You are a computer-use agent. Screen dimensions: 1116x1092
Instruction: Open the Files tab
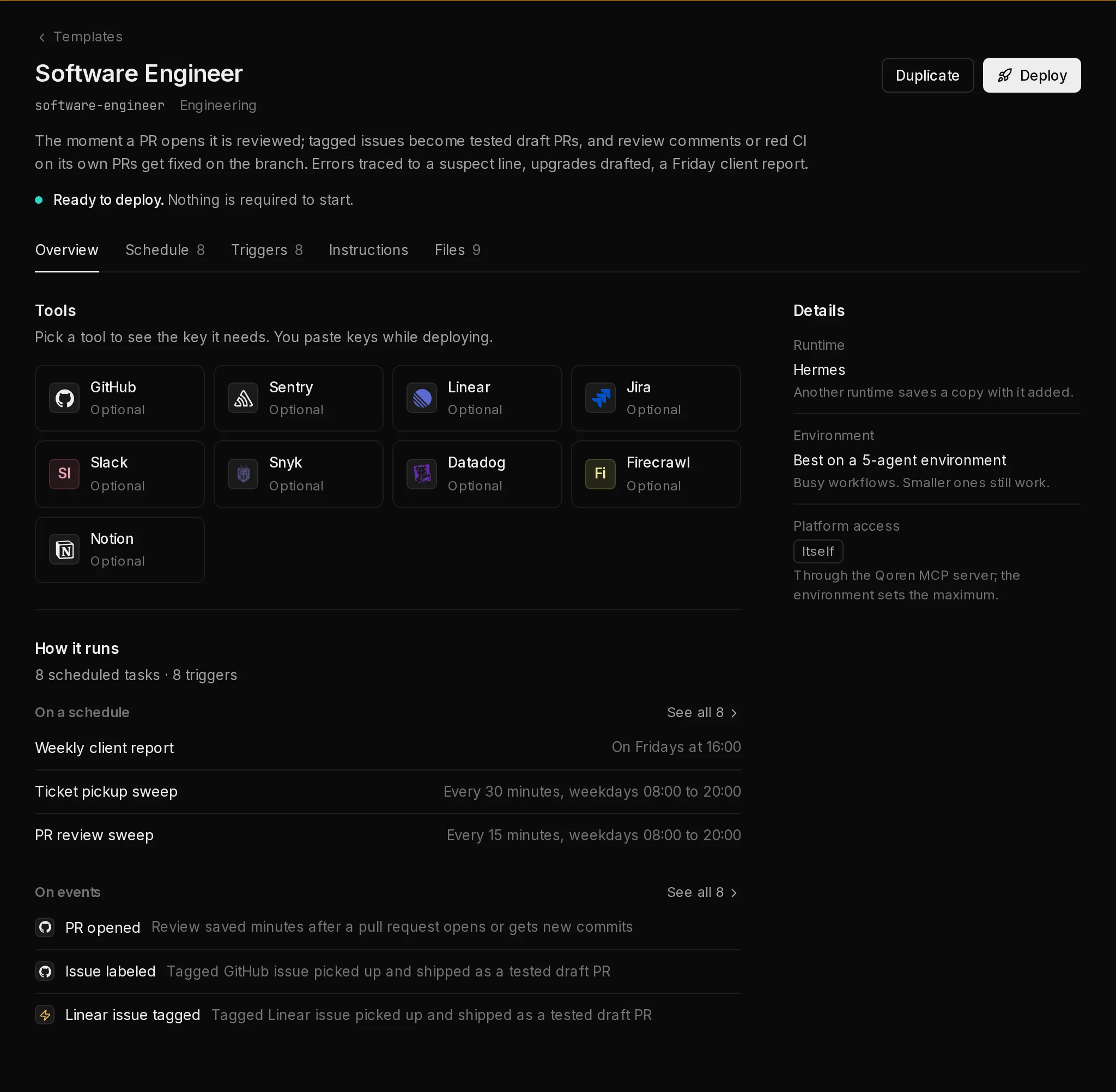tap(458, 250)
